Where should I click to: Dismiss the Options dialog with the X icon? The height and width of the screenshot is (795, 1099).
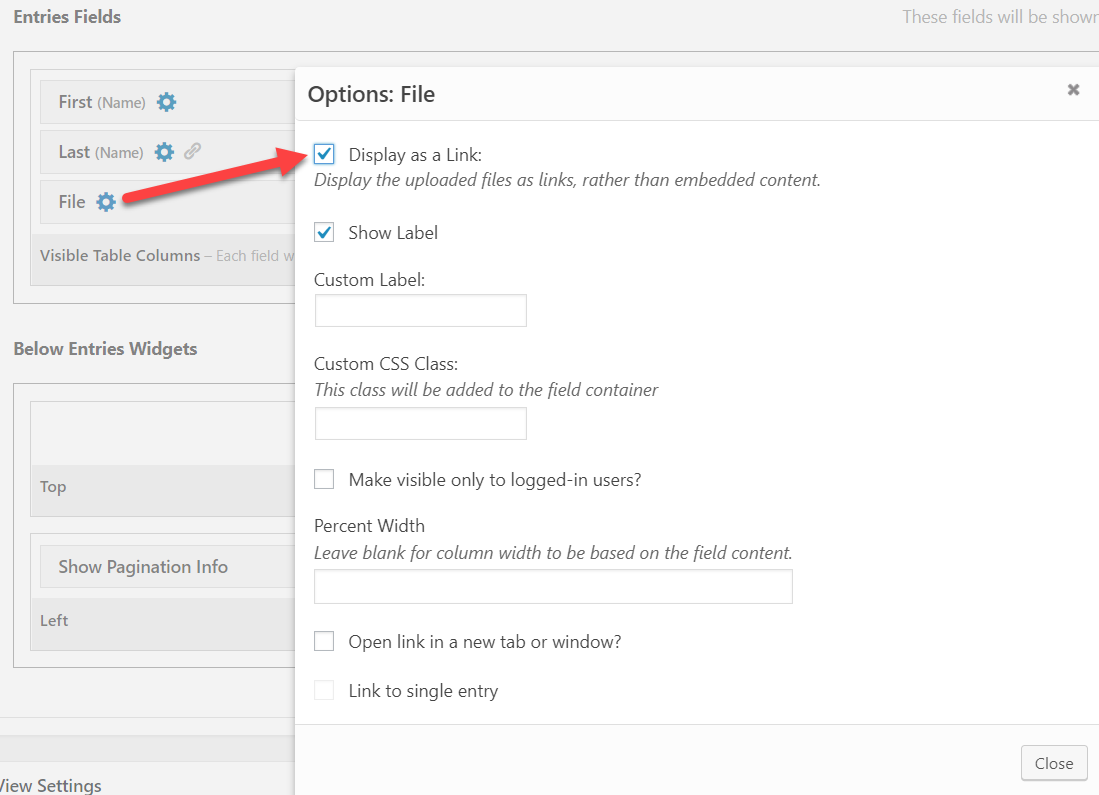pyautogui.click(x=1073, y=89)
